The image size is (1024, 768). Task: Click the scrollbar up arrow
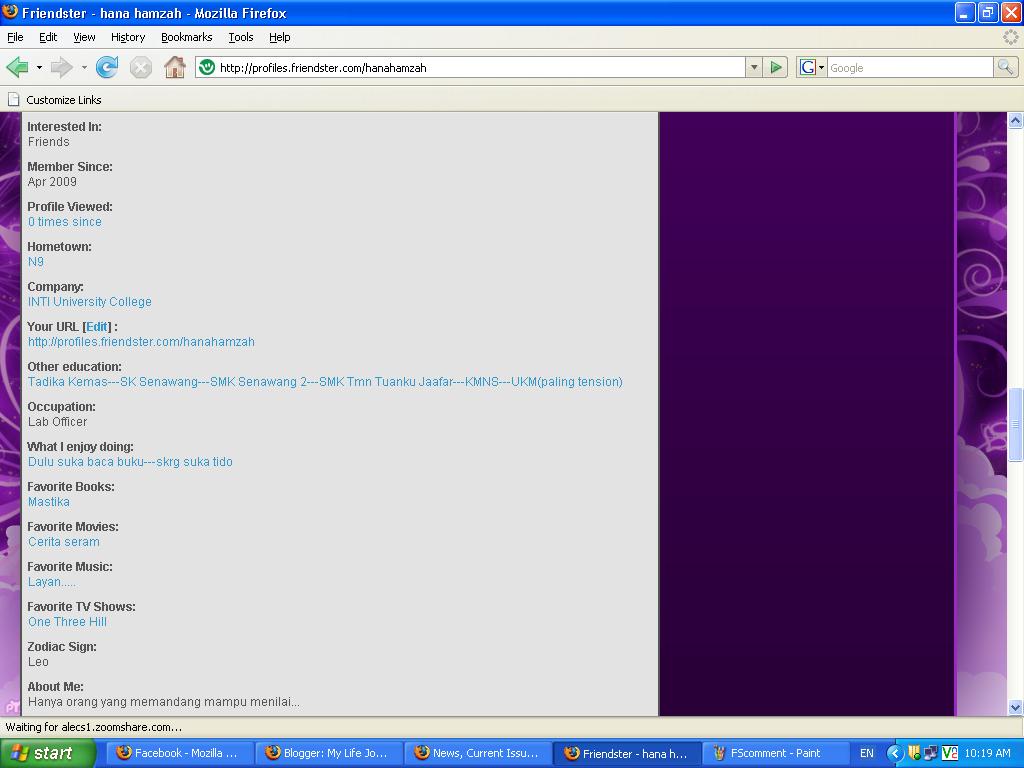click(x=1015, y=120)
